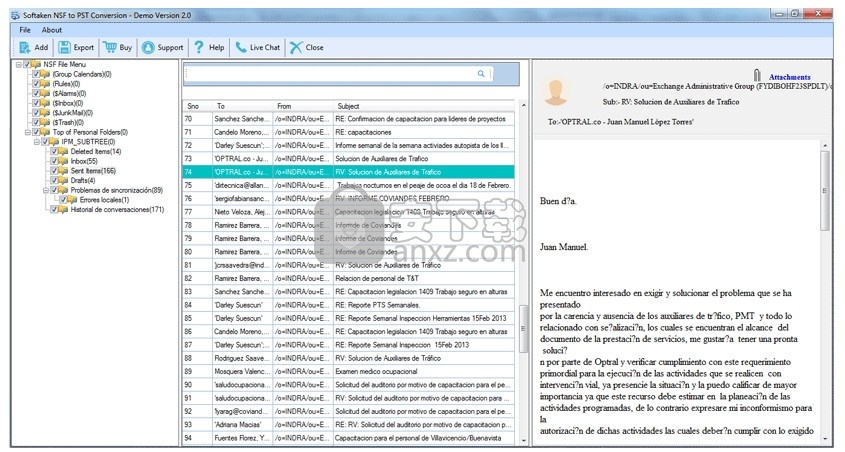Click the NSF File Menu folder icon
The width and height of the screenshot is (845, 452).
[x=36, y=64]
